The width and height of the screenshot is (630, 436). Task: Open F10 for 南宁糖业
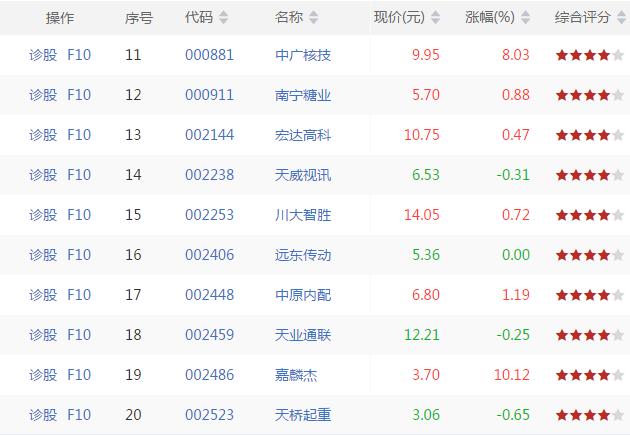coord(79,95)
